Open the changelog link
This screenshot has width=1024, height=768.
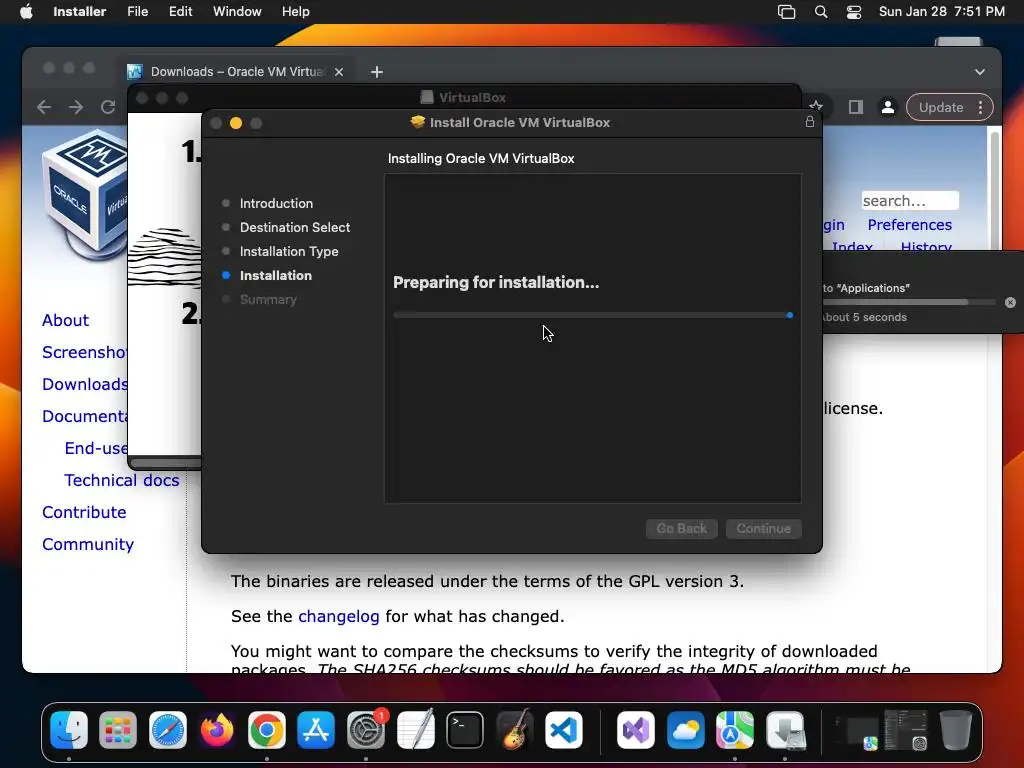click(x=338, y=616)
